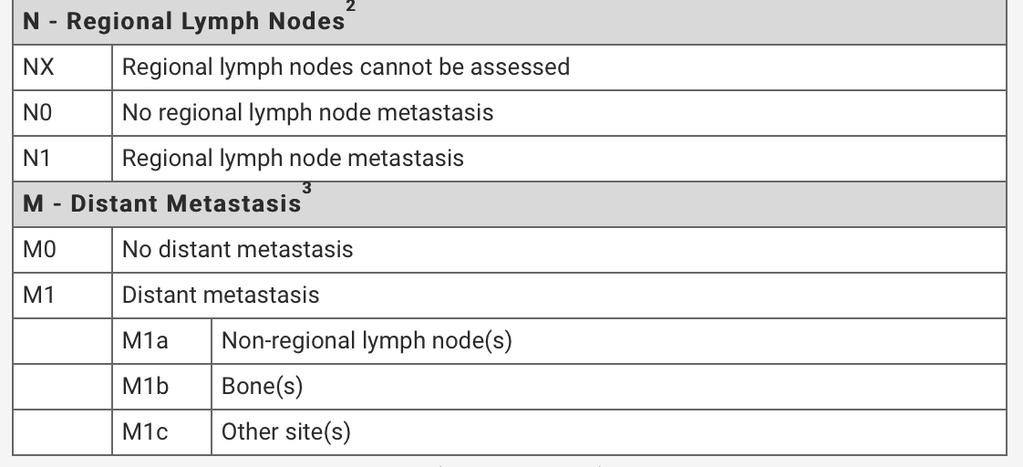Select the M1b subcategory cell
The height and width of the screenshot is (467, 1023).
pyautogui.click(x=162, y=387)
